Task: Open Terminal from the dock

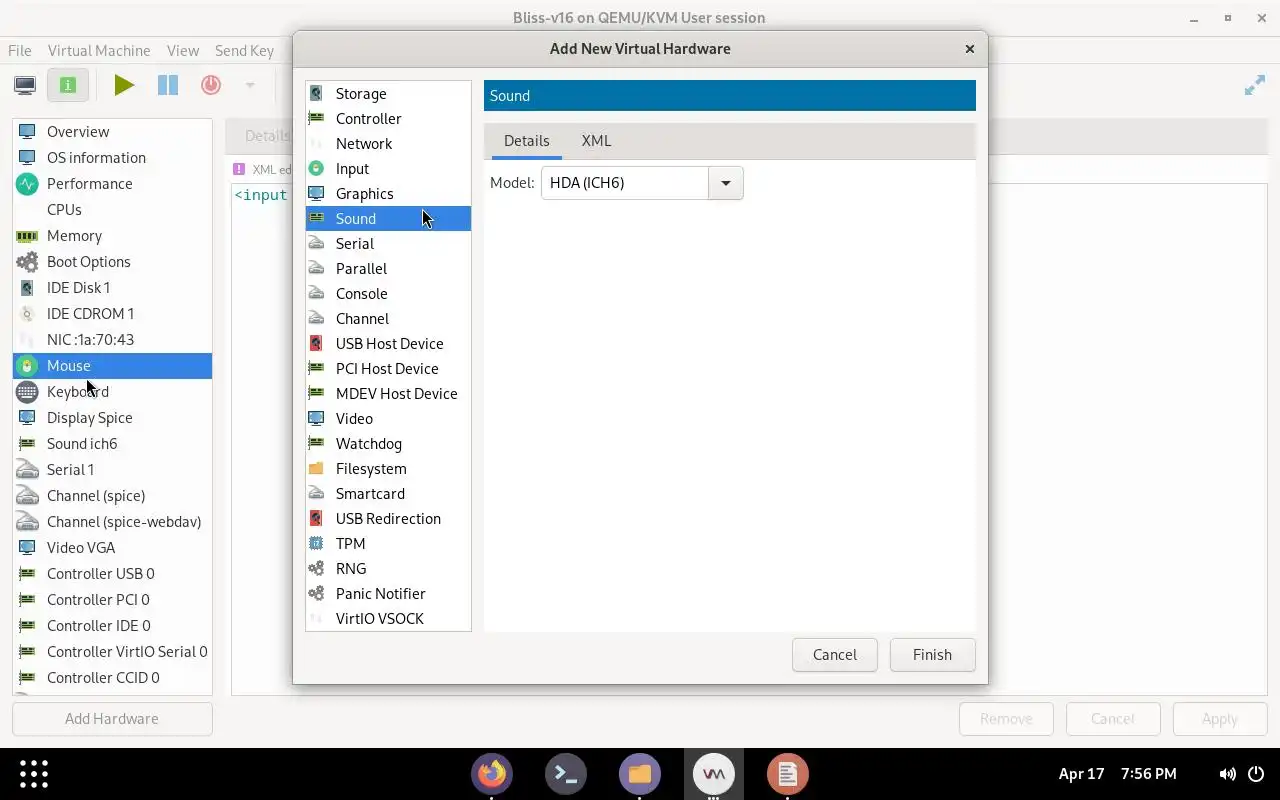Action: tap(566, 773)
